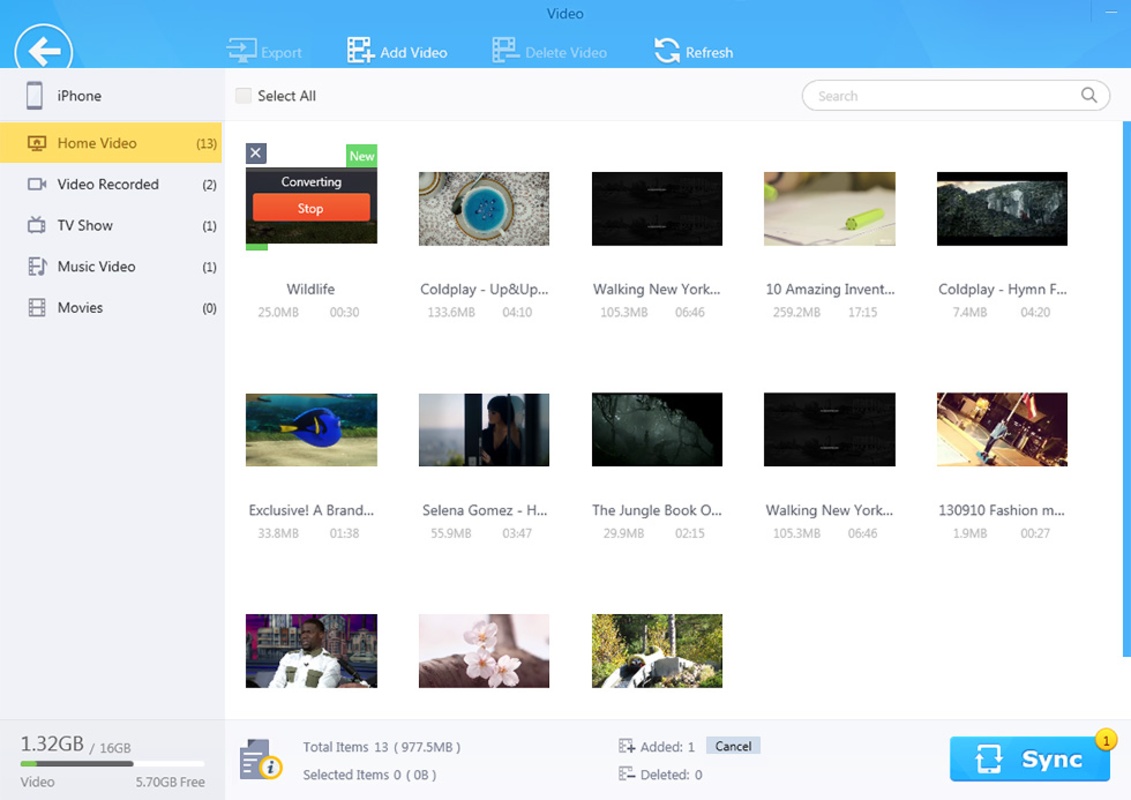Cancel the added video item
Screen dimensions: 1131x800
click(733, 746)
